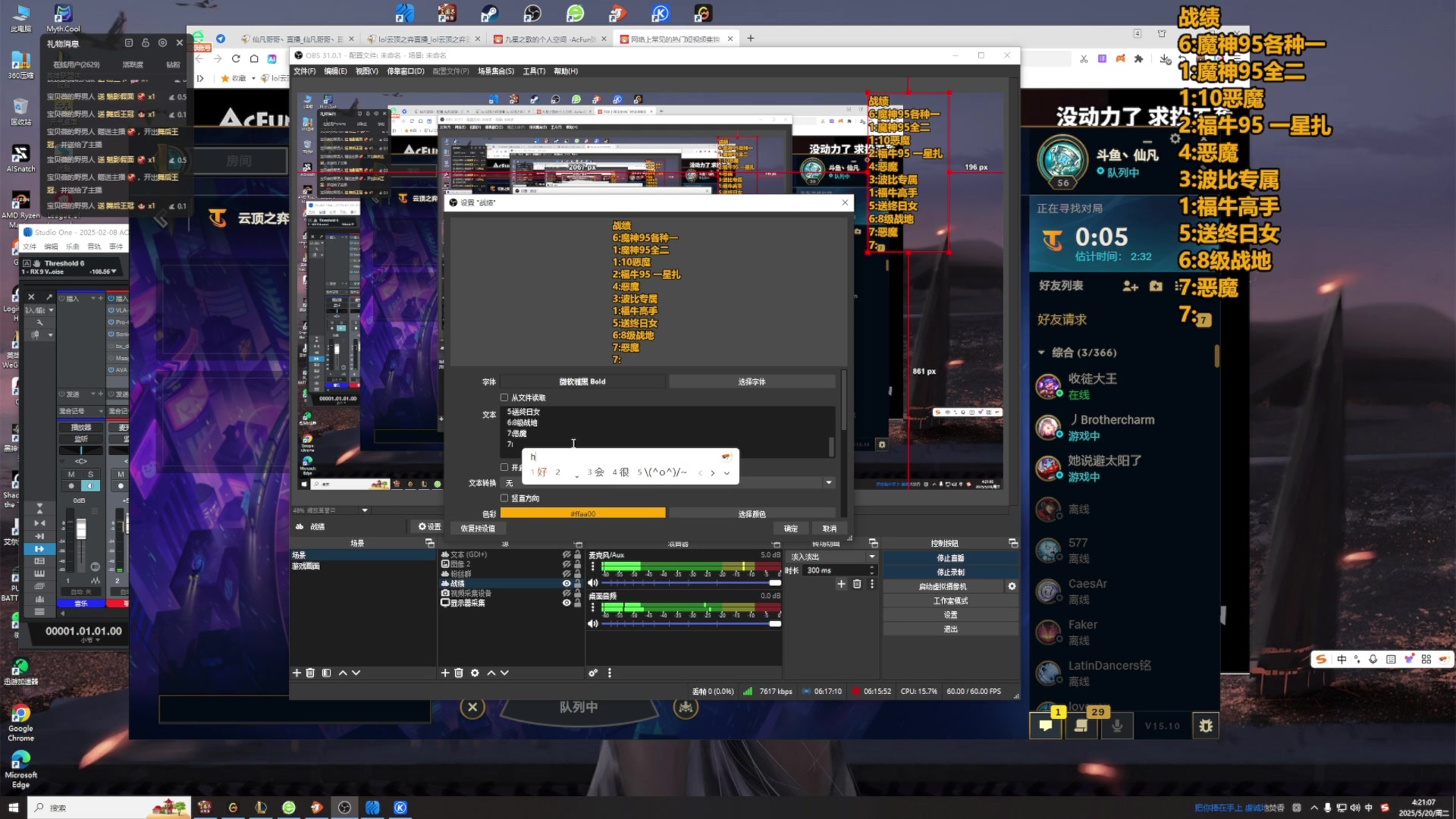
Task: Collapse 综合 (3/366) friends group
Action: point(1041,353)
